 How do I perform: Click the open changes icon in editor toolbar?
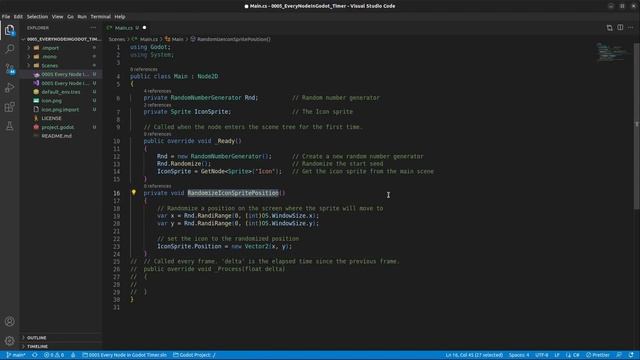click(x=609, y=28)
